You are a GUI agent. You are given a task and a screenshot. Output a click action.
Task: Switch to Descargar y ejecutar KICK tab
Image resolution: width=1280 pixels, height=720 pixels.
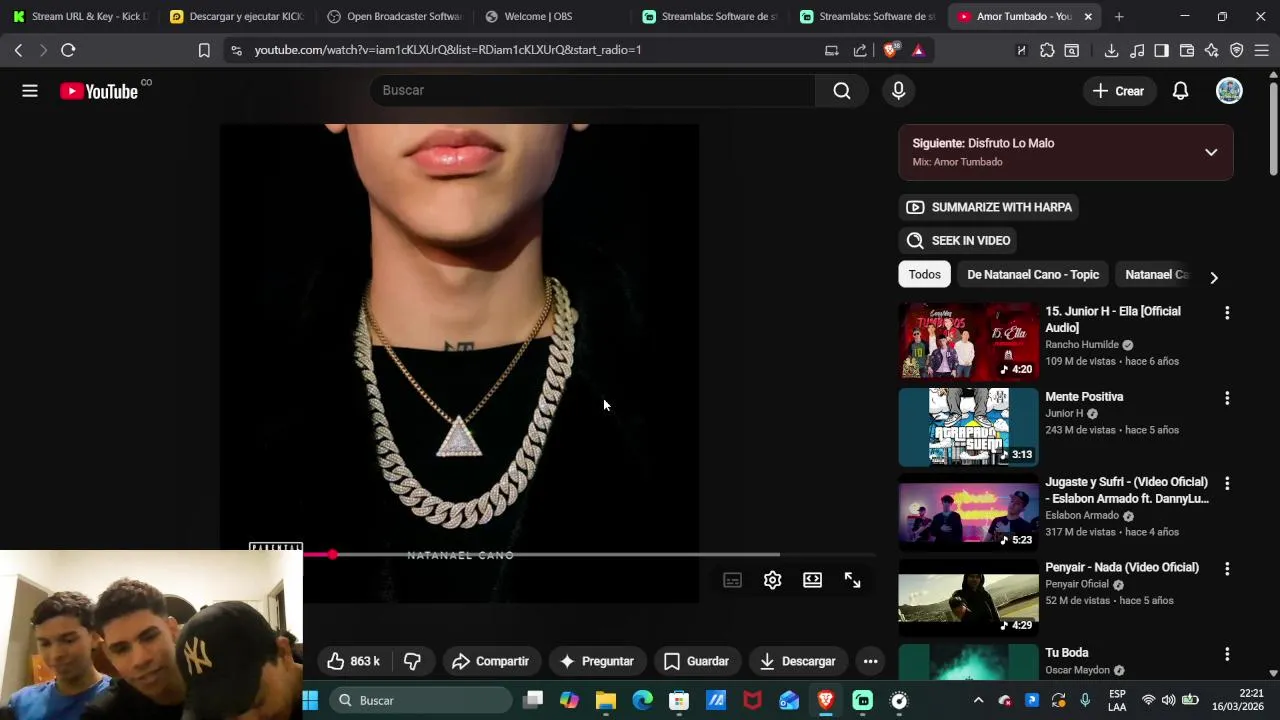pyautogui.click(x=236, y=16)
